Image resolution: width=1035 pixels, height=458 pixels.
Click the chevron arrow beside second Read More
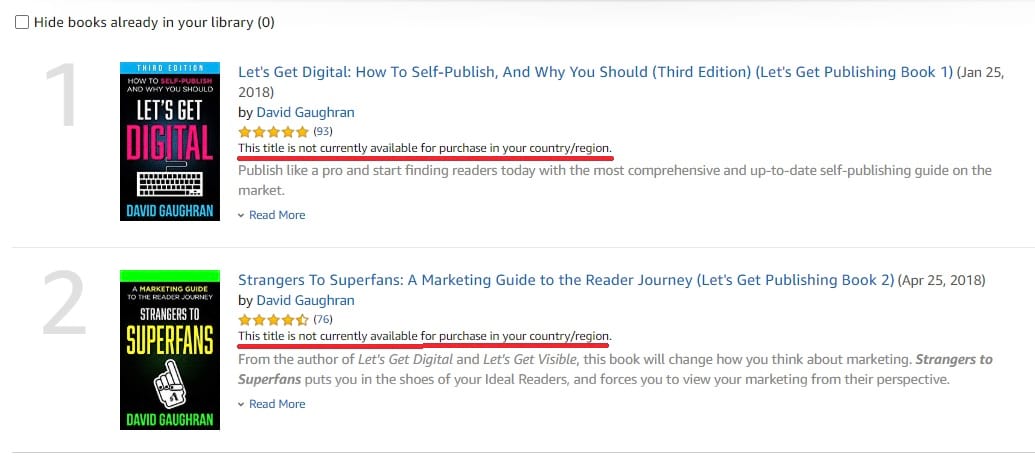point(242,404)
